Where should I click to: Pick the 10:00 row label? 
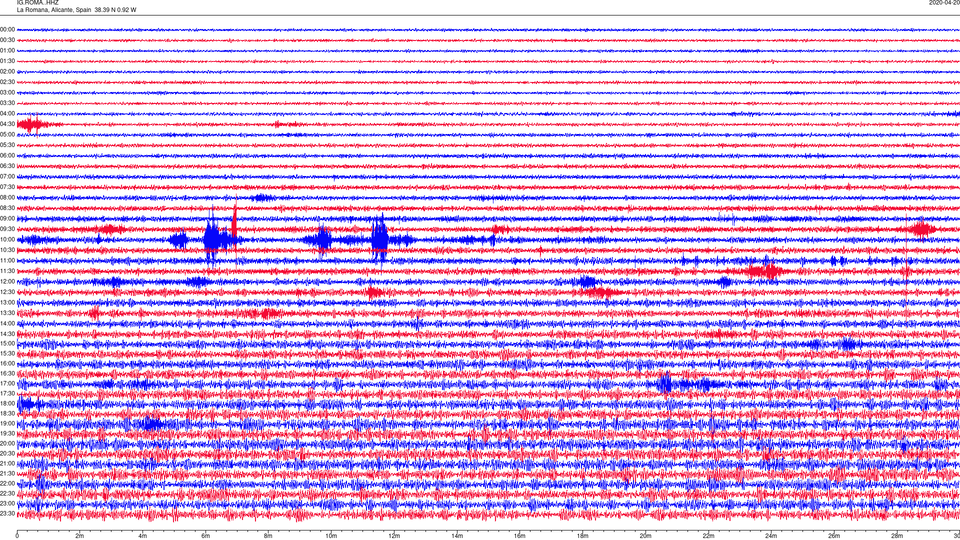[x=7, y=239]
